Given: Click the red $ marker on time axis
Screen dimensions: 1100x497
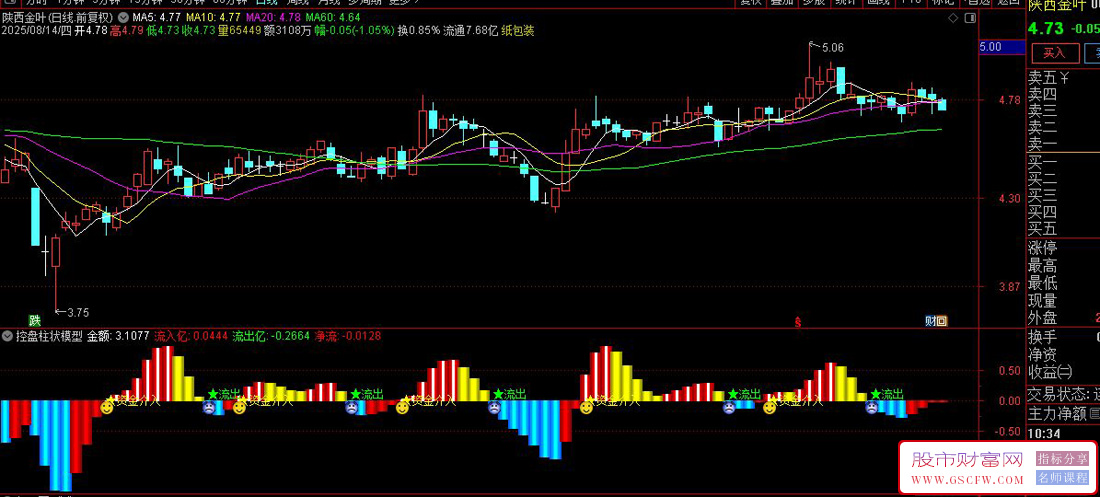Looking at the screenshot, I should point(798,322).
